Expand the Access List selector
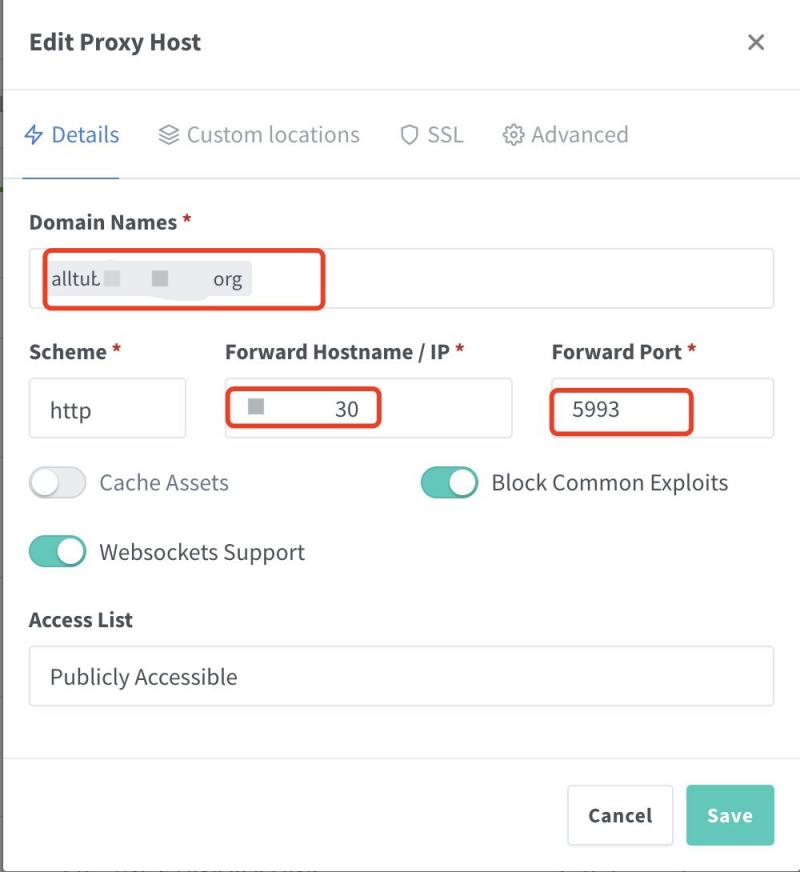This screenshot has width=800, height=872. (x=401, y=677)
